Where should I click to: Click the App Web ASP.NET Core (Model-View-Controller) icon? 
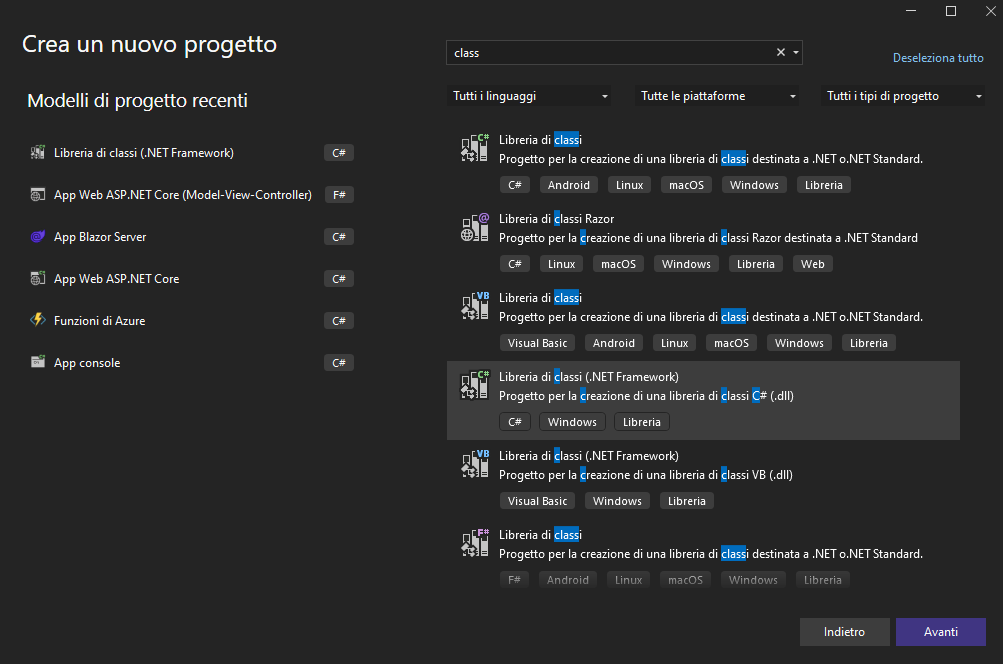pos(38,194)
